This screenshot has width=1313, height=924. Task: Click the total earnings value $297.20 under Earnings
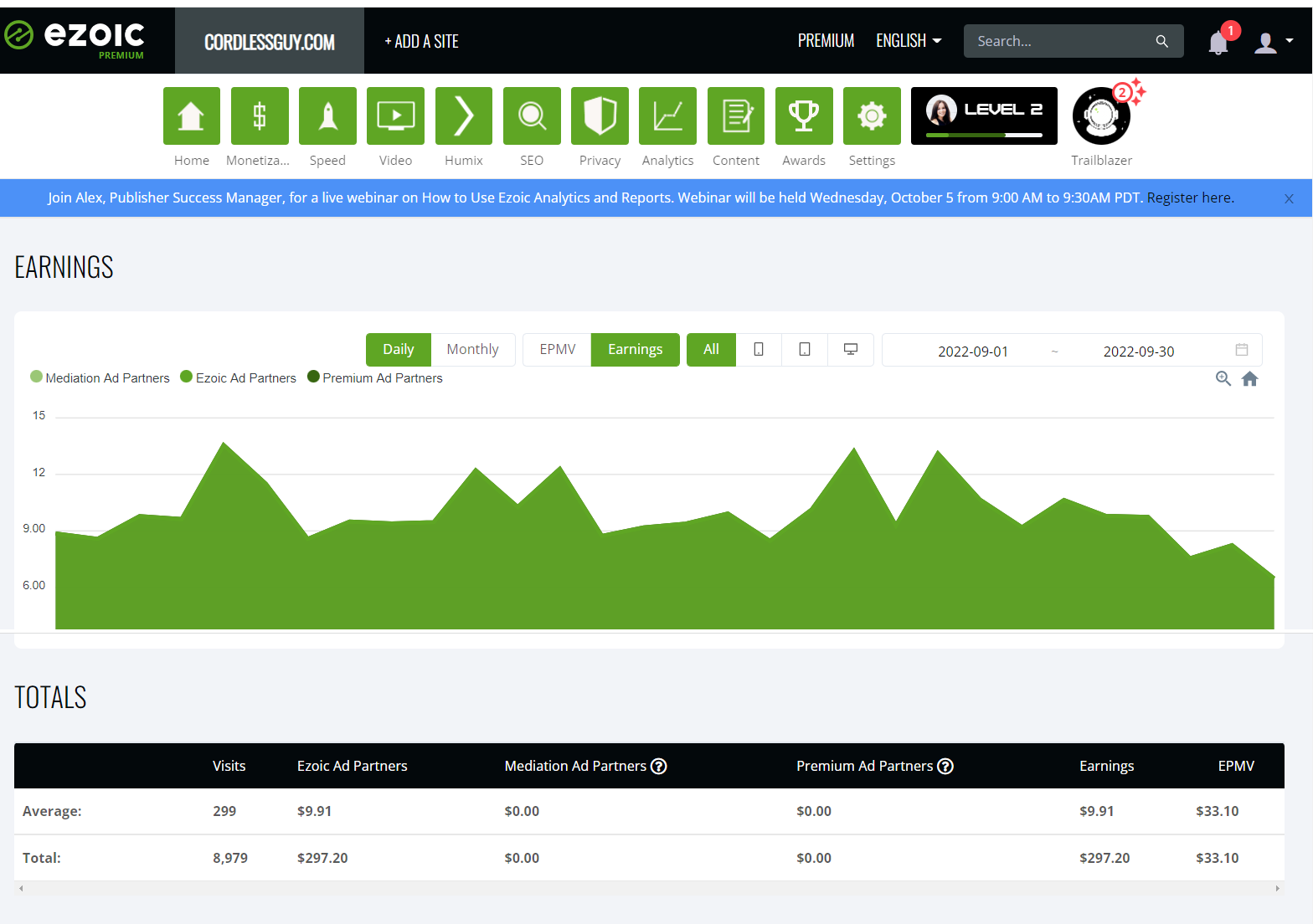tap(1104, 858)
